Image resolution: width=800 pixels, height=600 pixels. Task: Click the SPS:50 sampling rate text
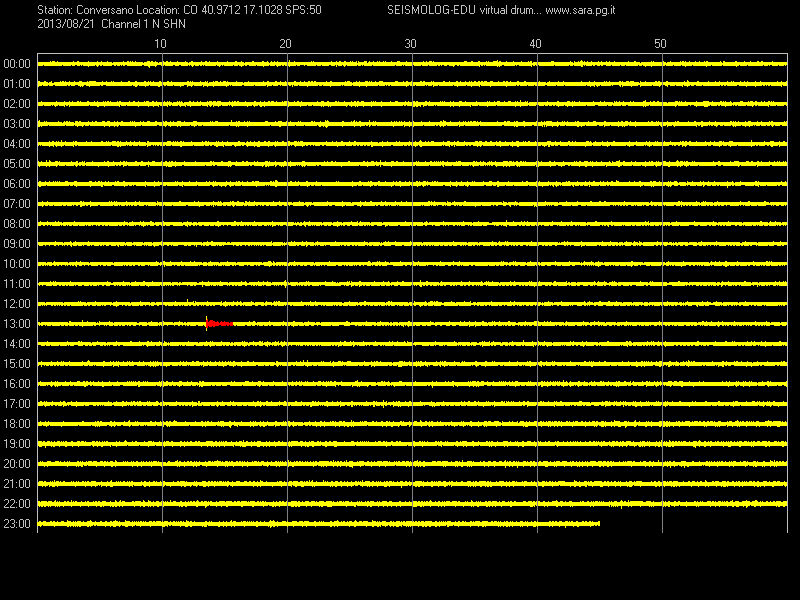pyautogui.click(x=304, y=10)
